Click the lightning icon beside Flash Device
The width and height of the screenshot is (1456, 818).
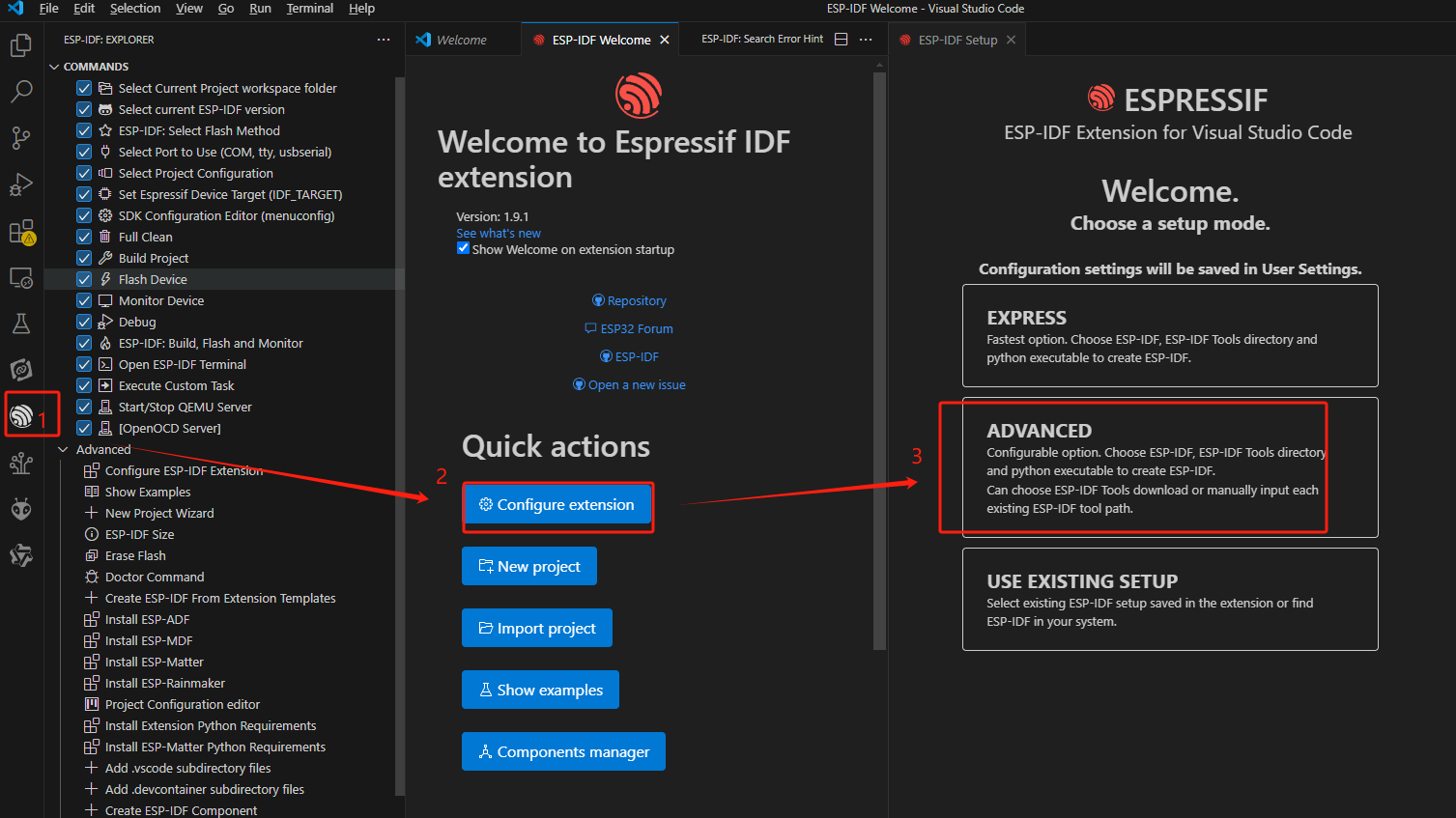(x=105, y=279)
